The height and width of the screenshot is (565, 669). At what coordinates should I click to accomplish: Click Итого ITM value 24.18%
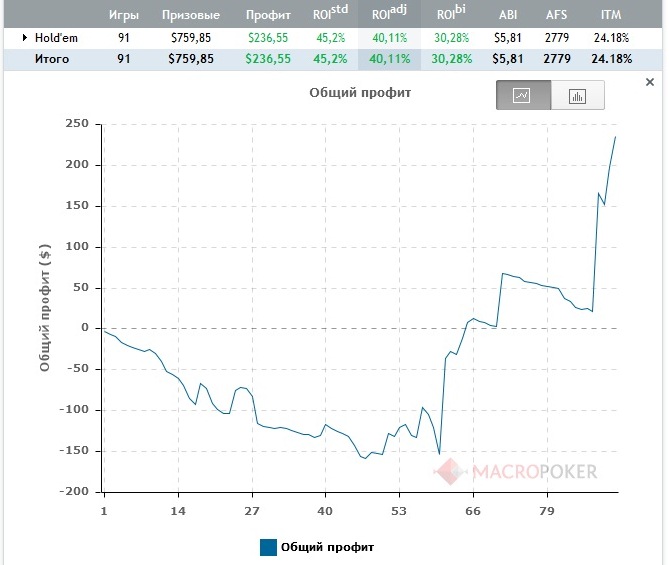click(611, 59)
